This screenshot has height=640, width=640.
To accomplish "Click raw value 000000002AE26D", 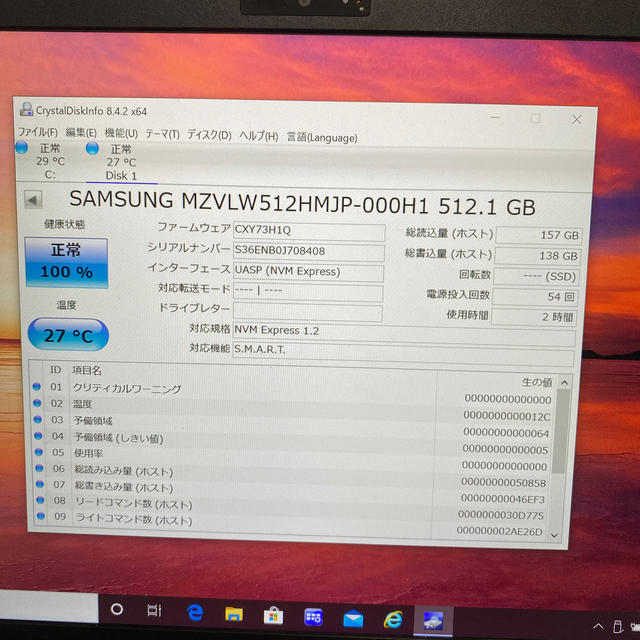I will [x=499, y=531].
